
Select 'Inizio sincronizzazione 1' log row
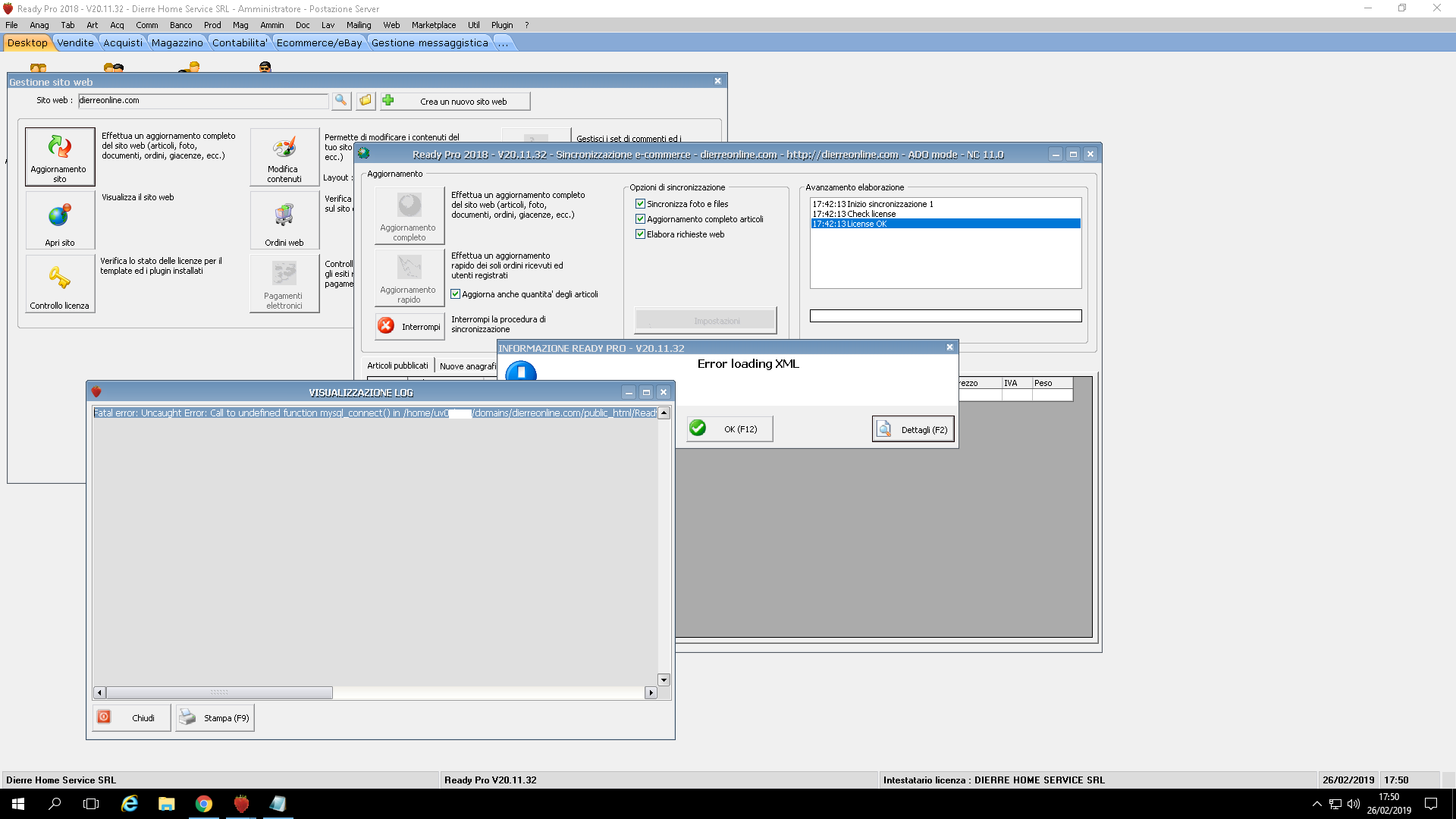click(946, 204)
